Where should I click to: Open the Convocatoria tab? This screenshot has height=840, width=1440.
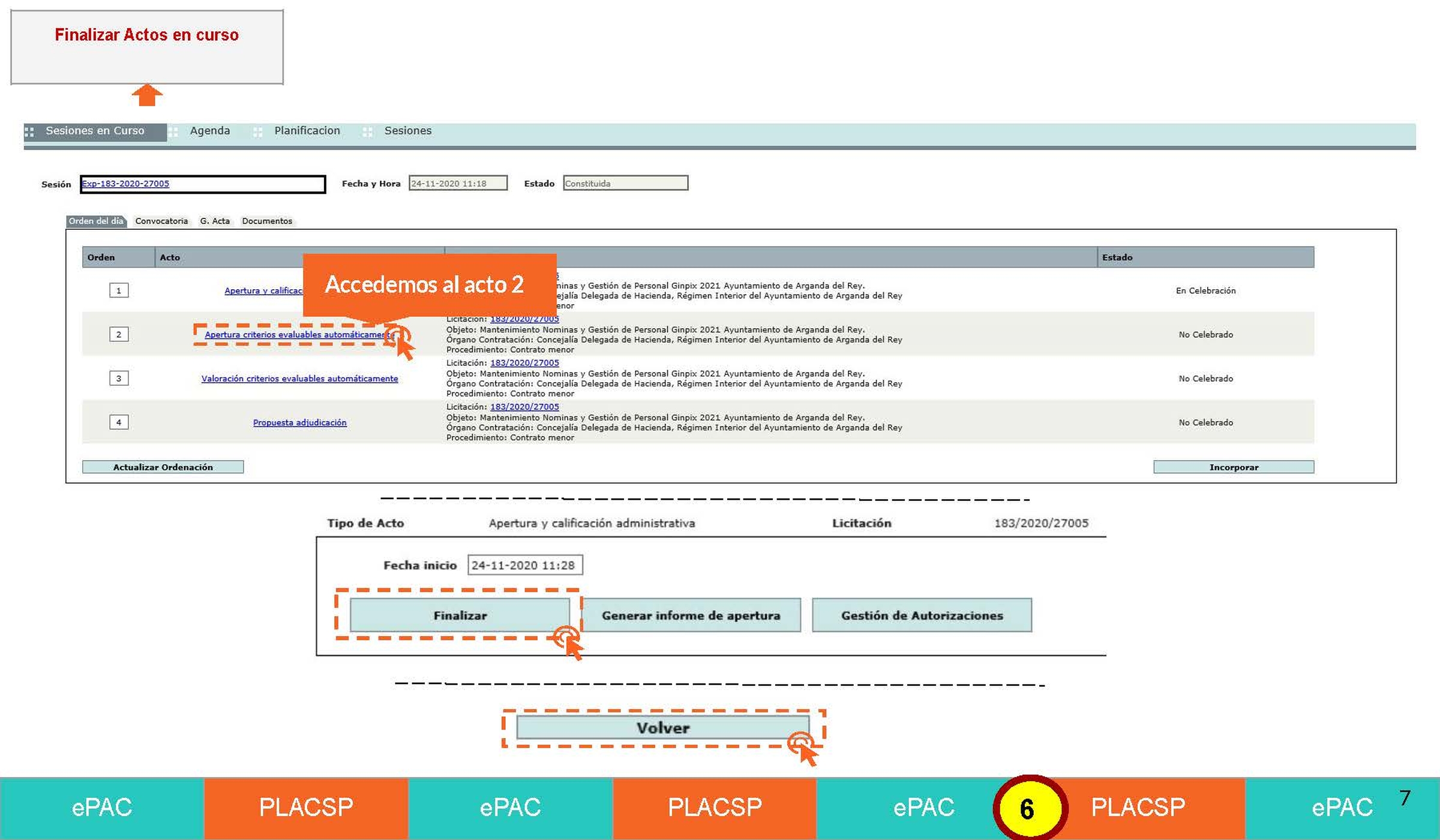(x=161, y=221)
